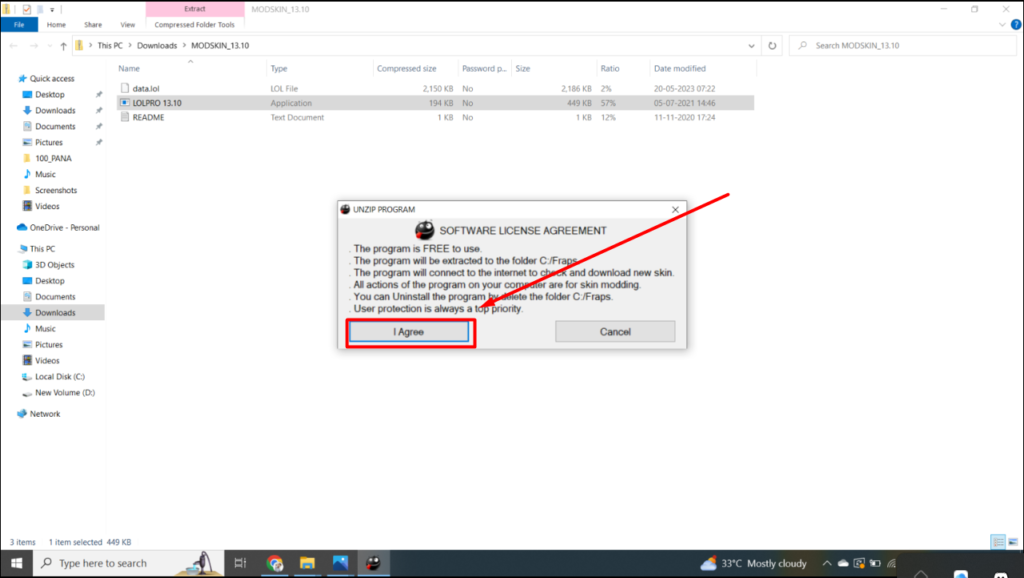Click Cancel in the license agreement dialog
The image size is (1024, 578).
[614, 330]
